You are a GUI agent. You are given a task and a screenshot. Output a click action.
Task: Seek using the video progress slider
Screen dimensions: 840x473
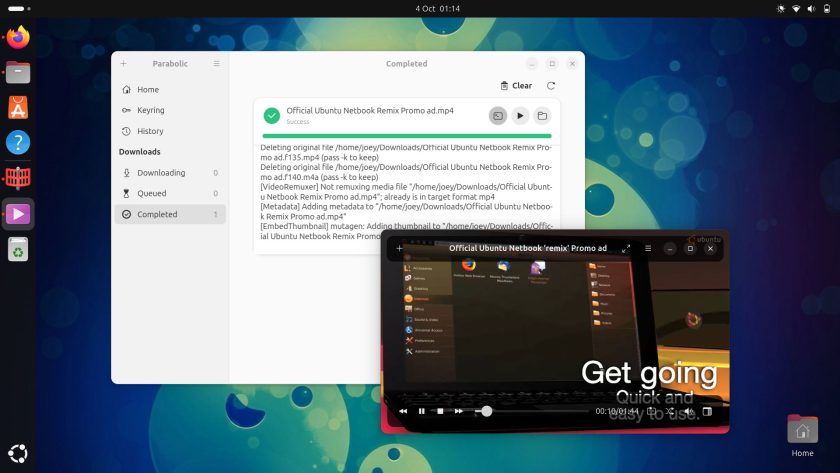[x=531, y=411]
